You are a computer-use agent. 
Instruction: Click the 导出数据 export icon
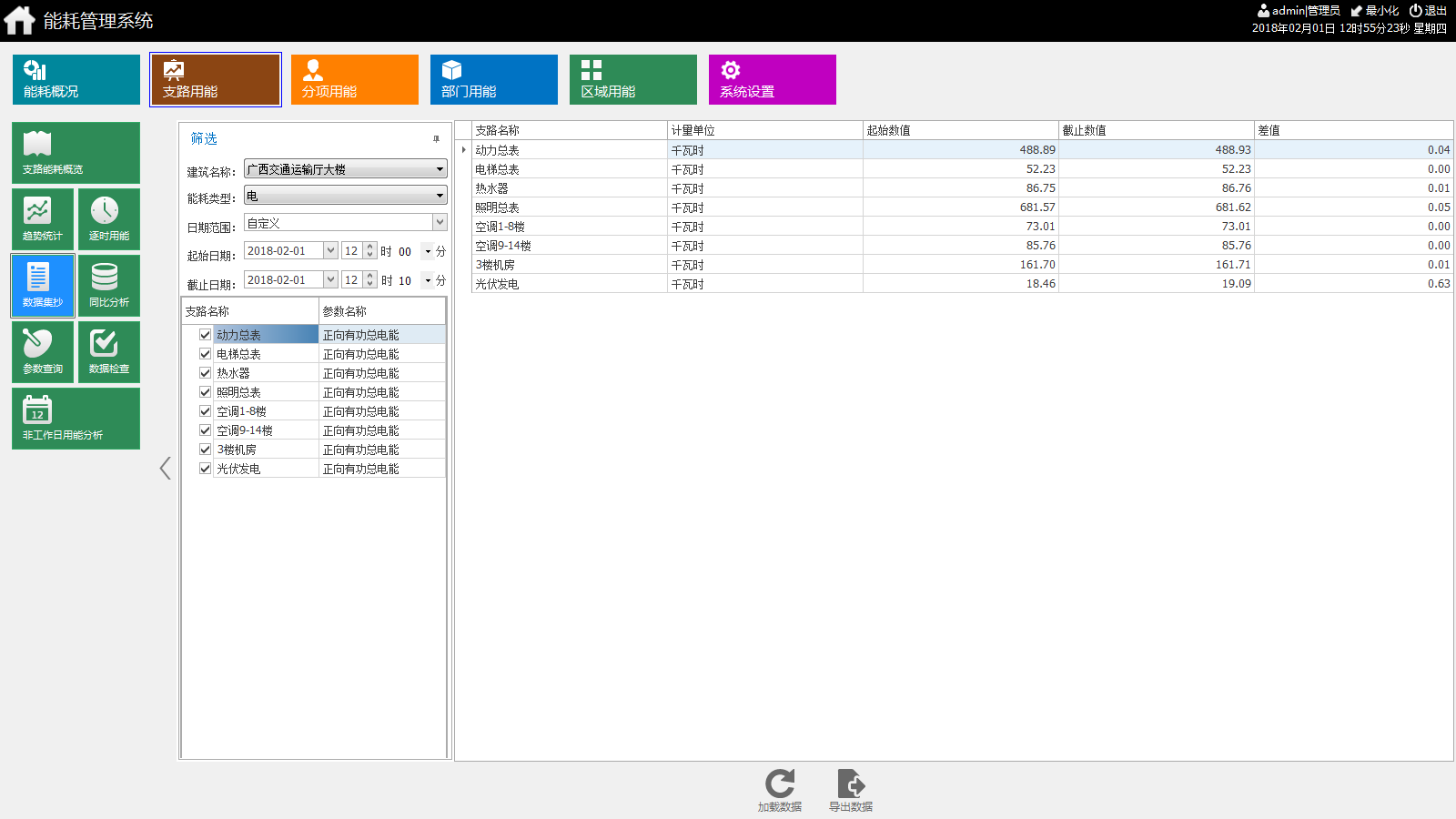(851, 784)
